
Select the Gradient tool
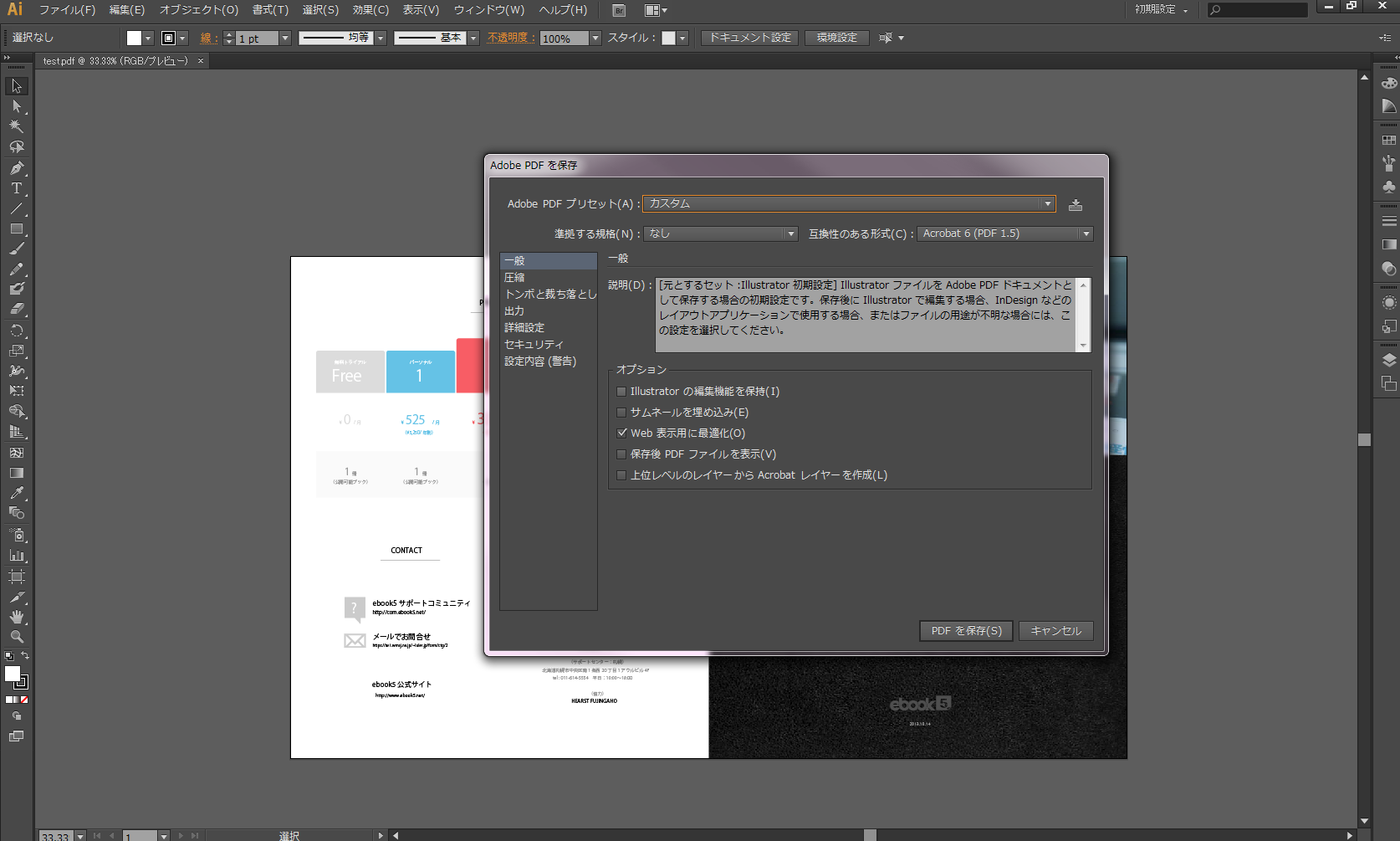pyautogui.click(x=17, y=473)
